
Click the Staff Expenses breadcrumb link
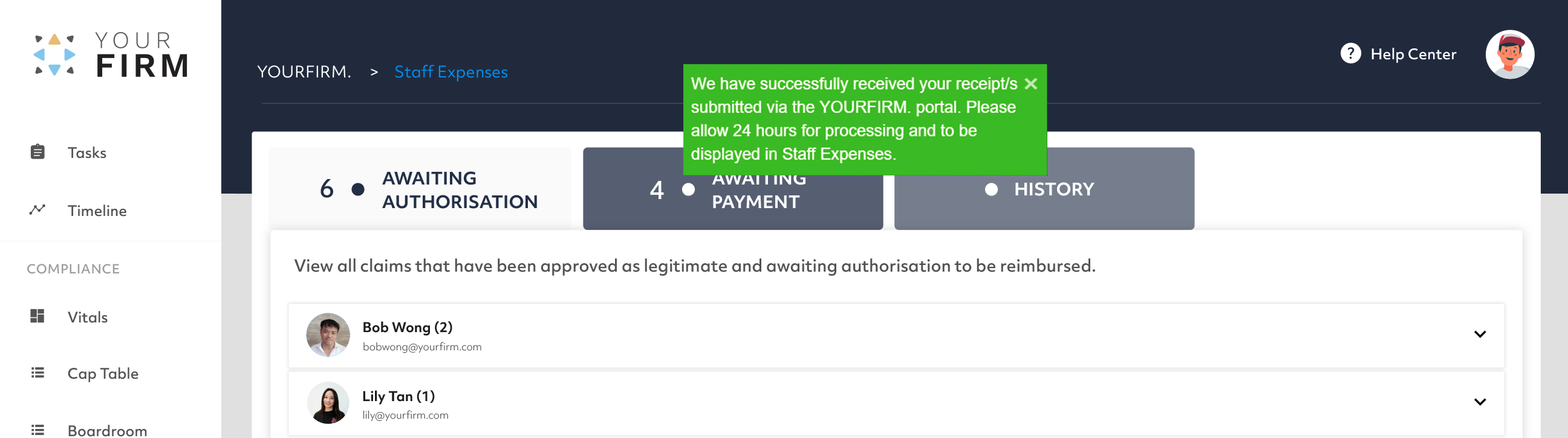click(x=451, y=72)
